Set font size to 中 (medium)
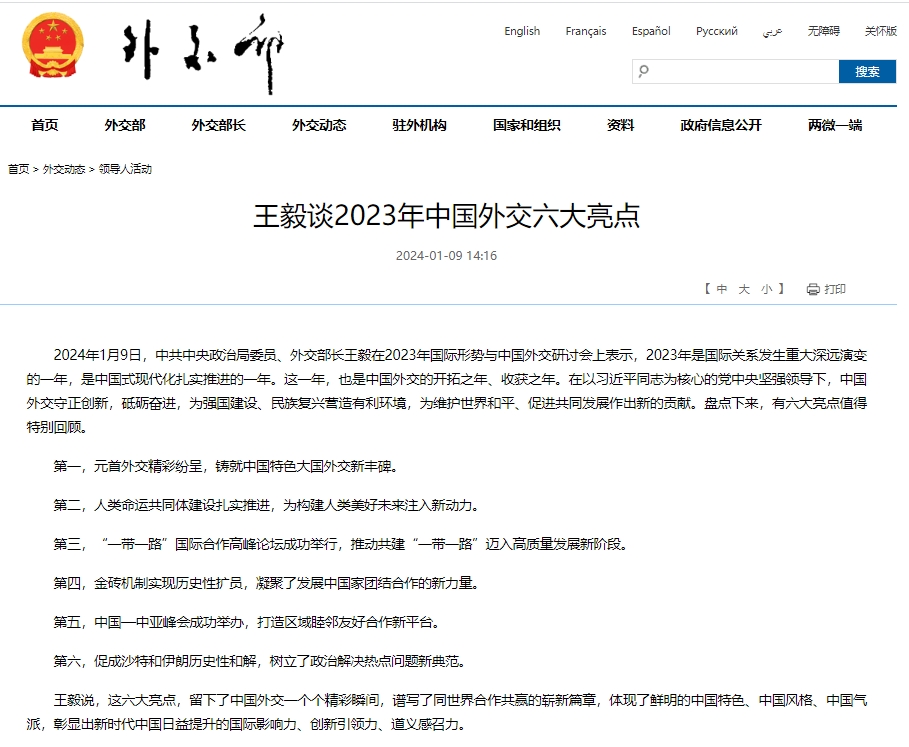 click(722, 289)
